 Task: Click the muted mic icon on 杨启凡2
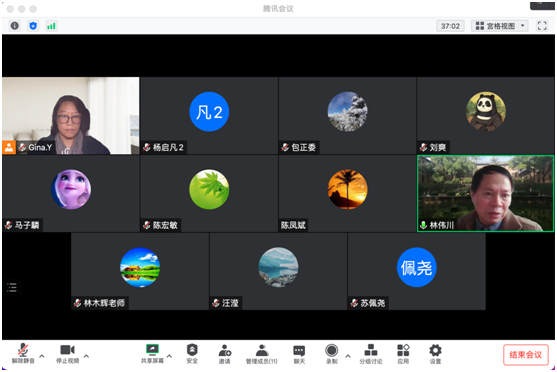pyautogui.click(x=146, y=147)
